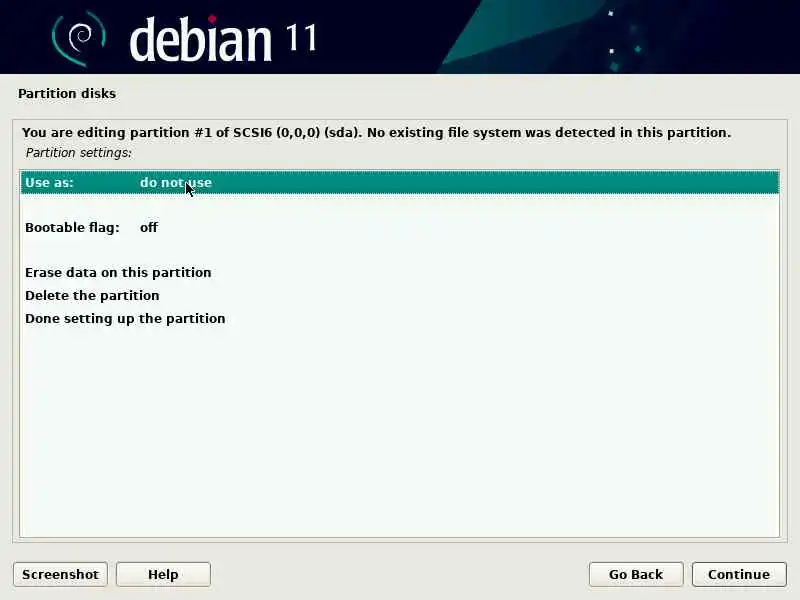The height and width of the screenshot is (600, 800).
Task: Click the "Partition settings:" italic label
Action: click(x=79, y=153)
